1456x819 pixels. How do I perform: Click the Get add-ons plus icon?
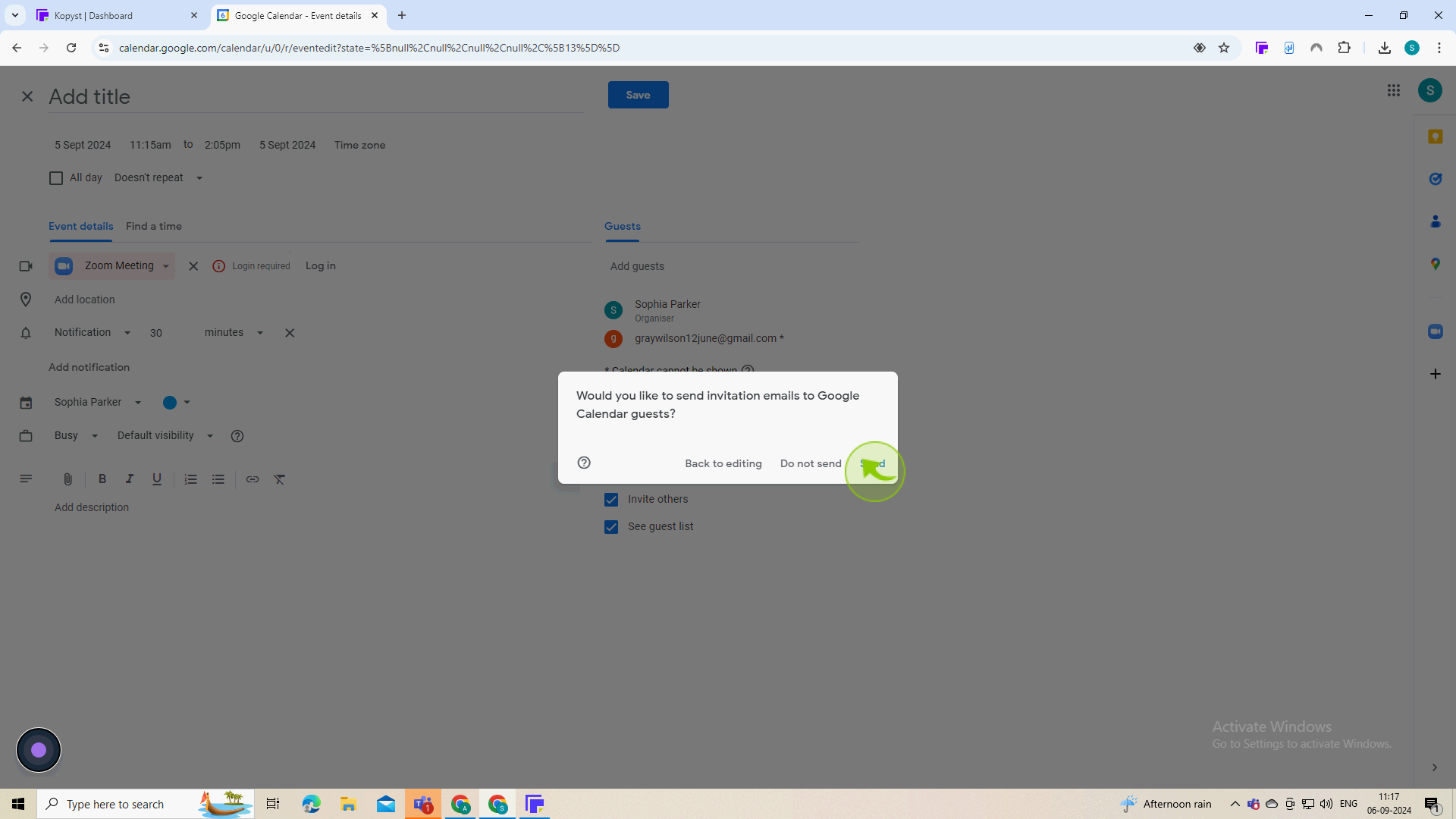1435,374
